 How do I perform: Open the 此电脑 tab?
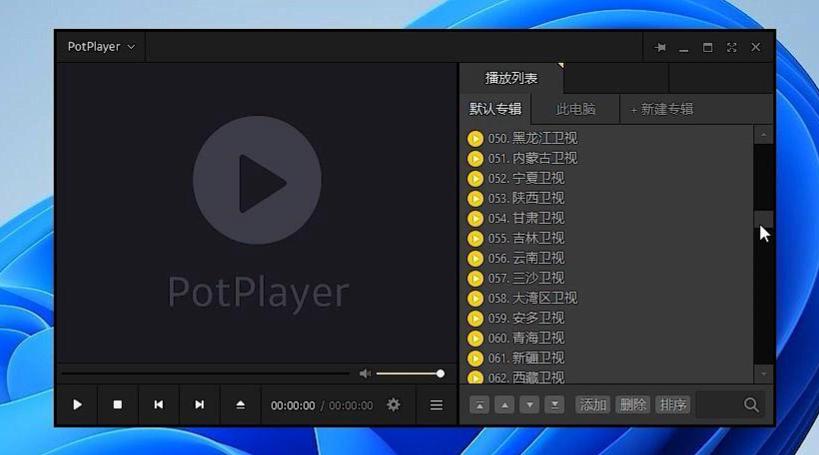click(x=576, y=109)
